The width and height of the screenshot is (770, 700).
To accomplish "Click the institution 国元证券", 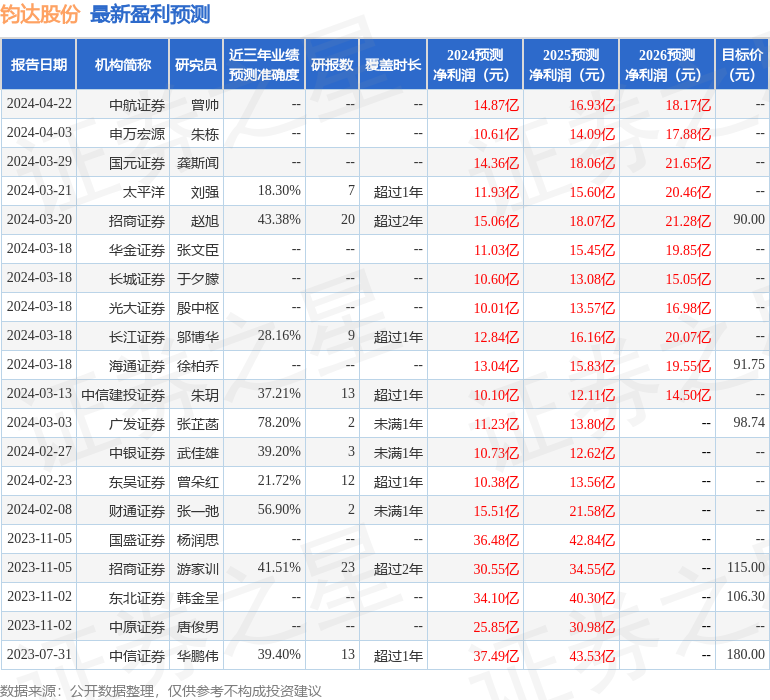I will [x=137, y=163].
